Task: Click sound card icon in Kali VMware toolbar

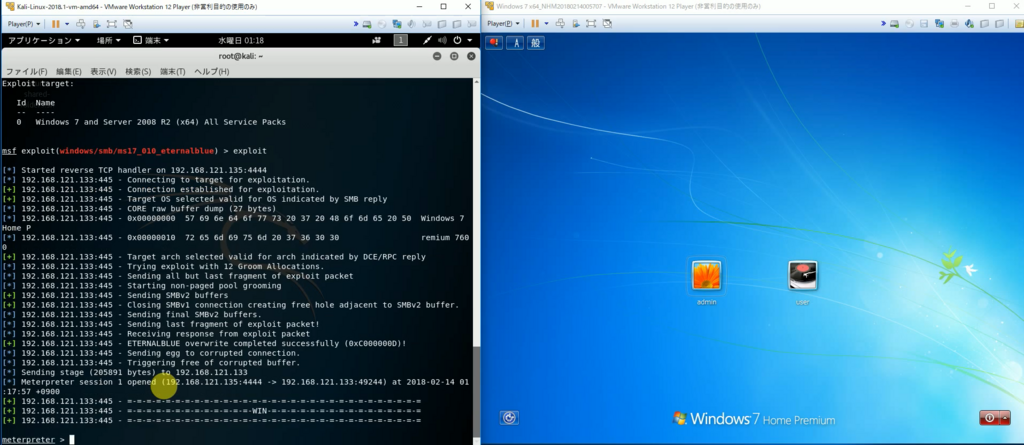Action: point(411,24)
